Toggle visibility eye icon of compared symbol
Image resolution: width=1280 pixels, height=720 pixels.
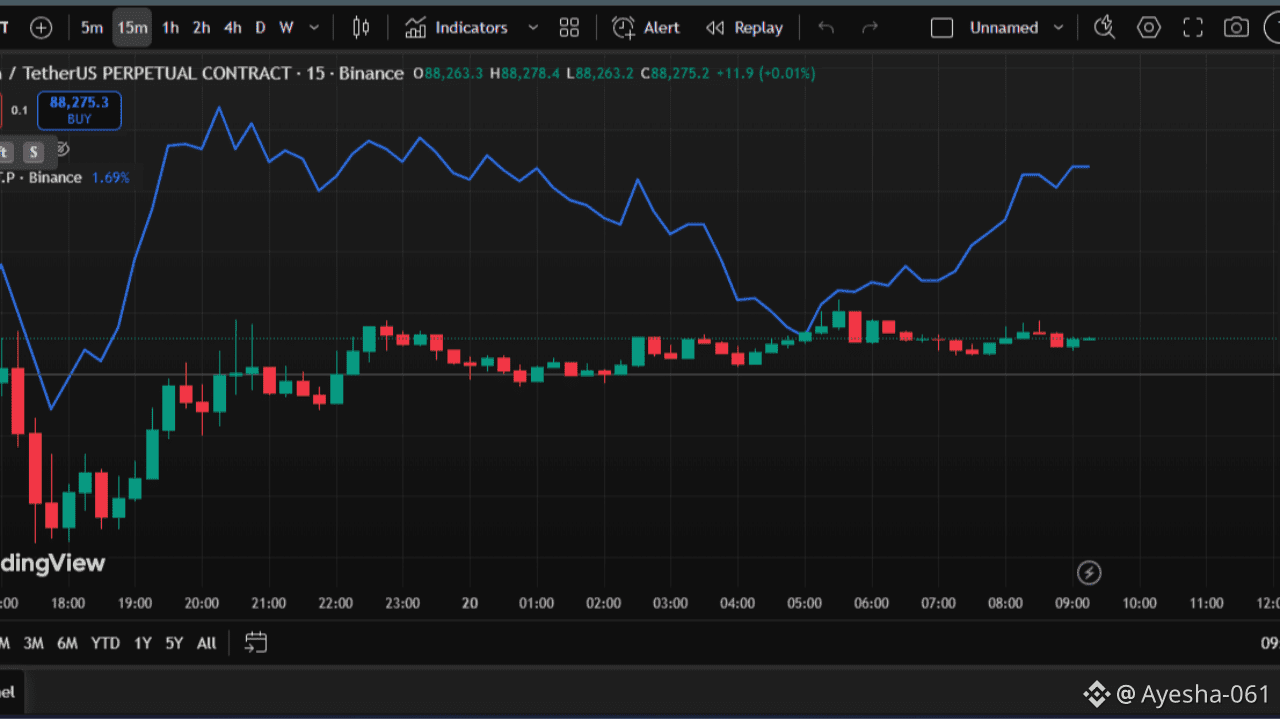tap(62, 150)
